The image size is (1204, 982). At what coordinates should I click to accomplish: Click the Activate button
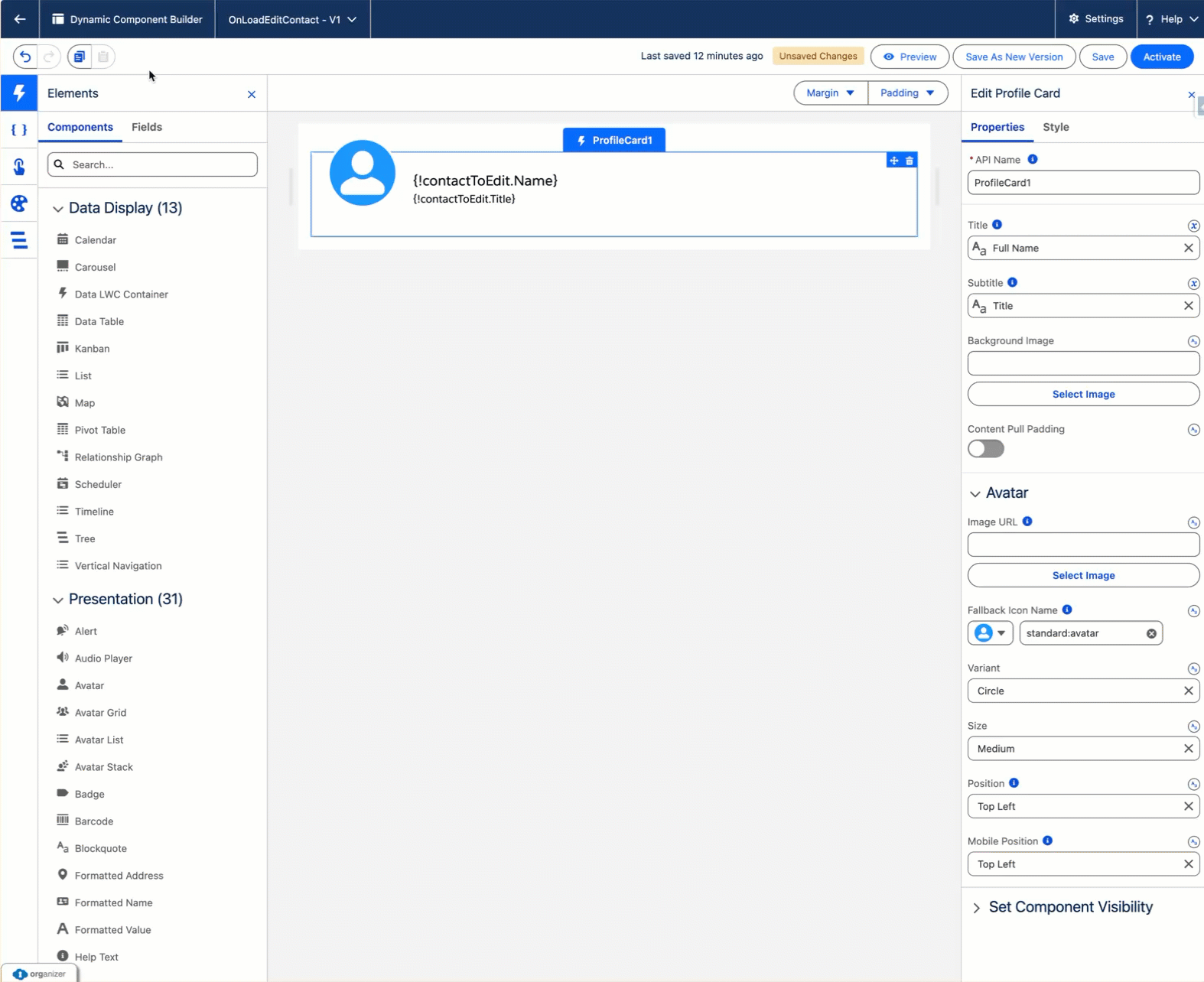[1161, 57]
